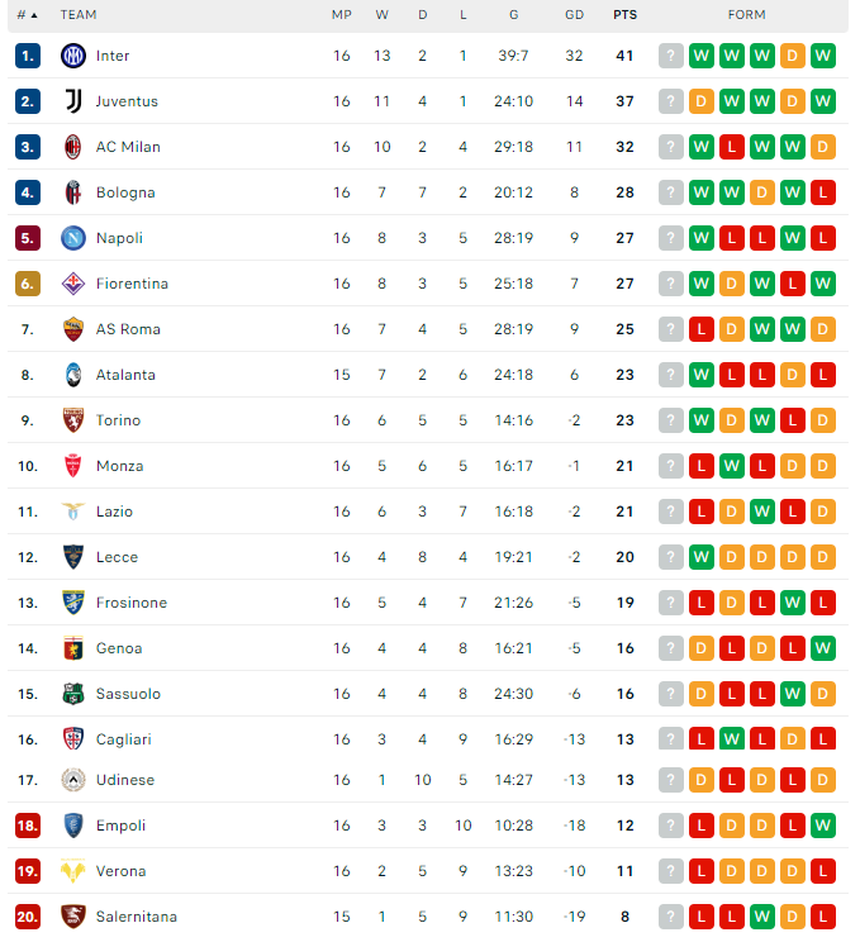The width and height of the screenshot is (860, 942).
Task: Click the Bologna club badge
Action: (x=73, y=192)
